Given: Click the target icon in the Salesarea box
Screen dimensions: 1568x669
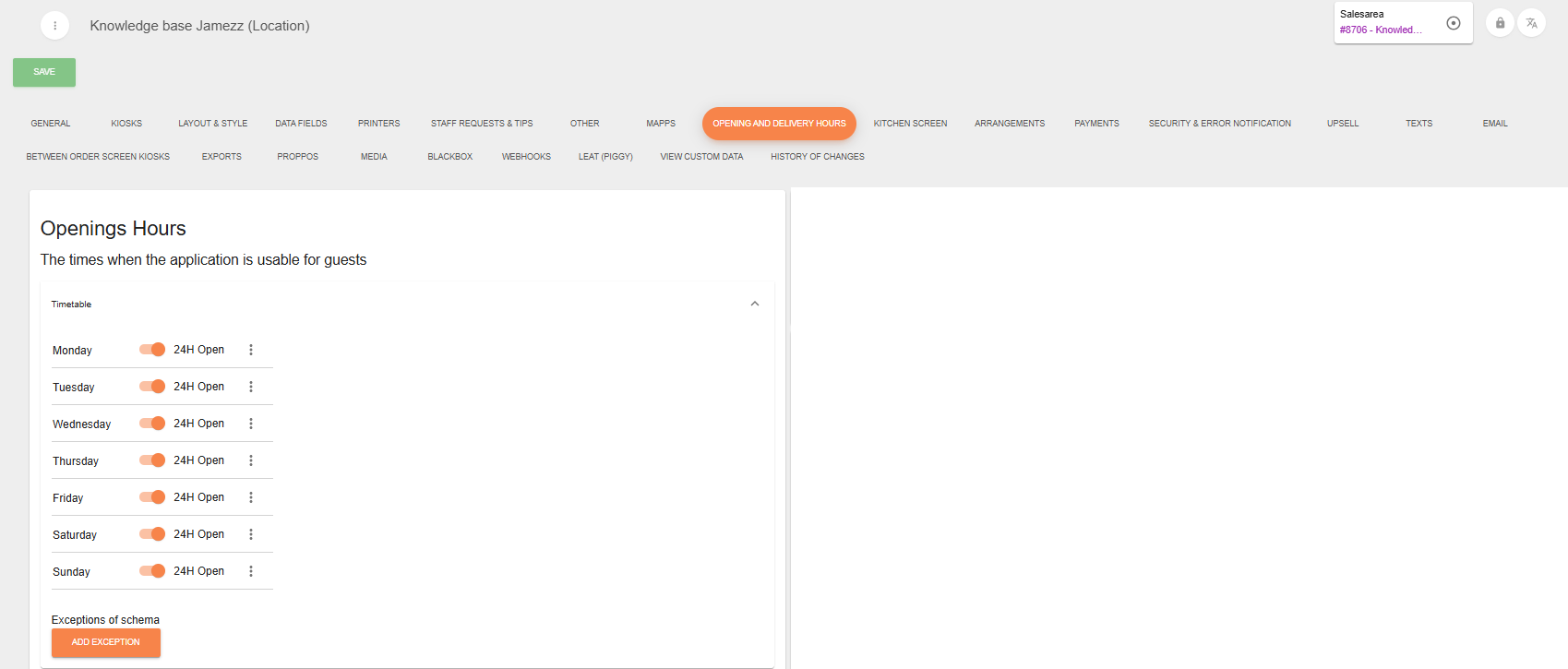Looking at the screenshot, I should point(1453,23).
